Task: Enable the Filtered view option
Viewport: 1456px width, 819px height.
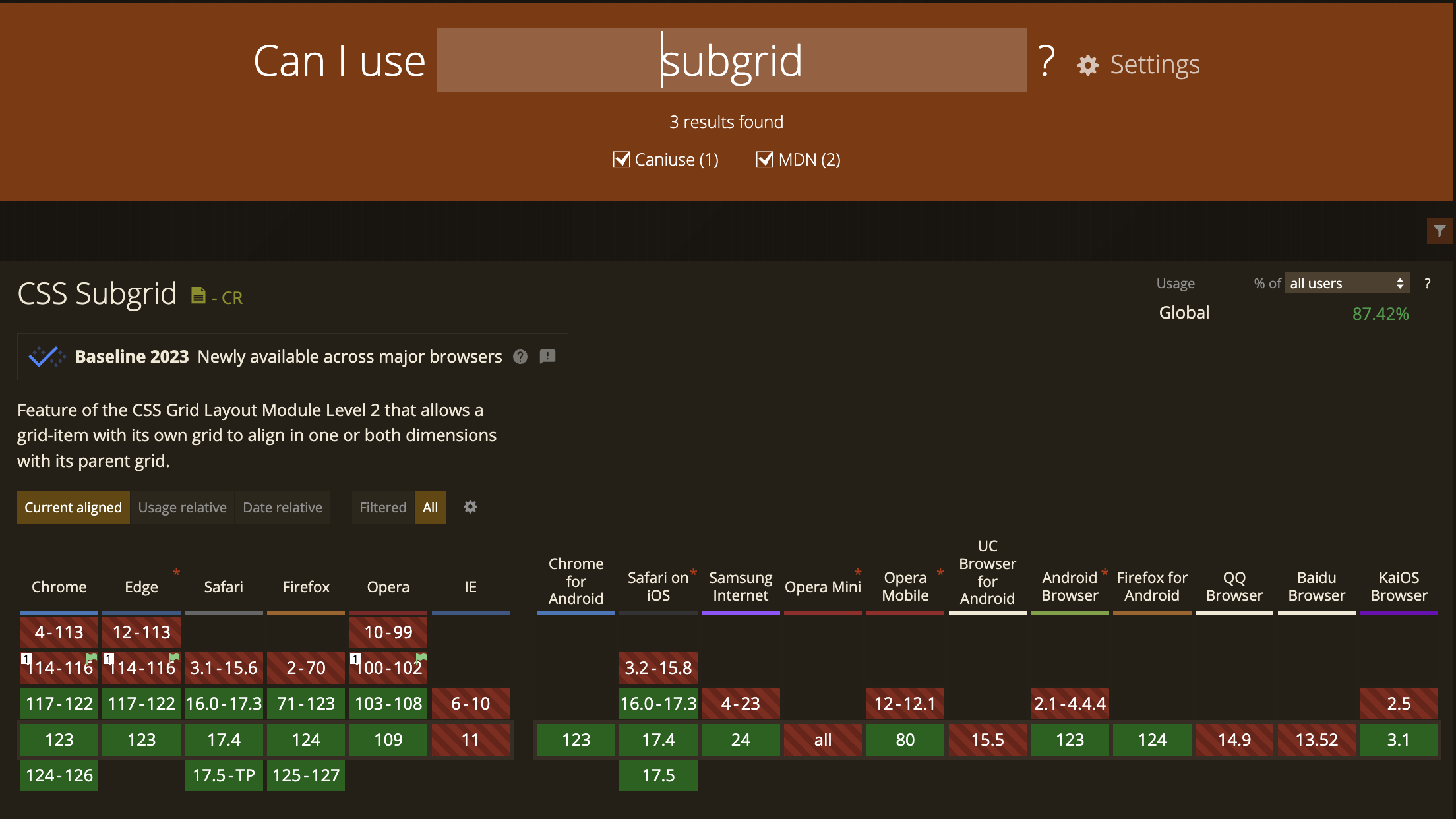Action: tap(382, 507)
